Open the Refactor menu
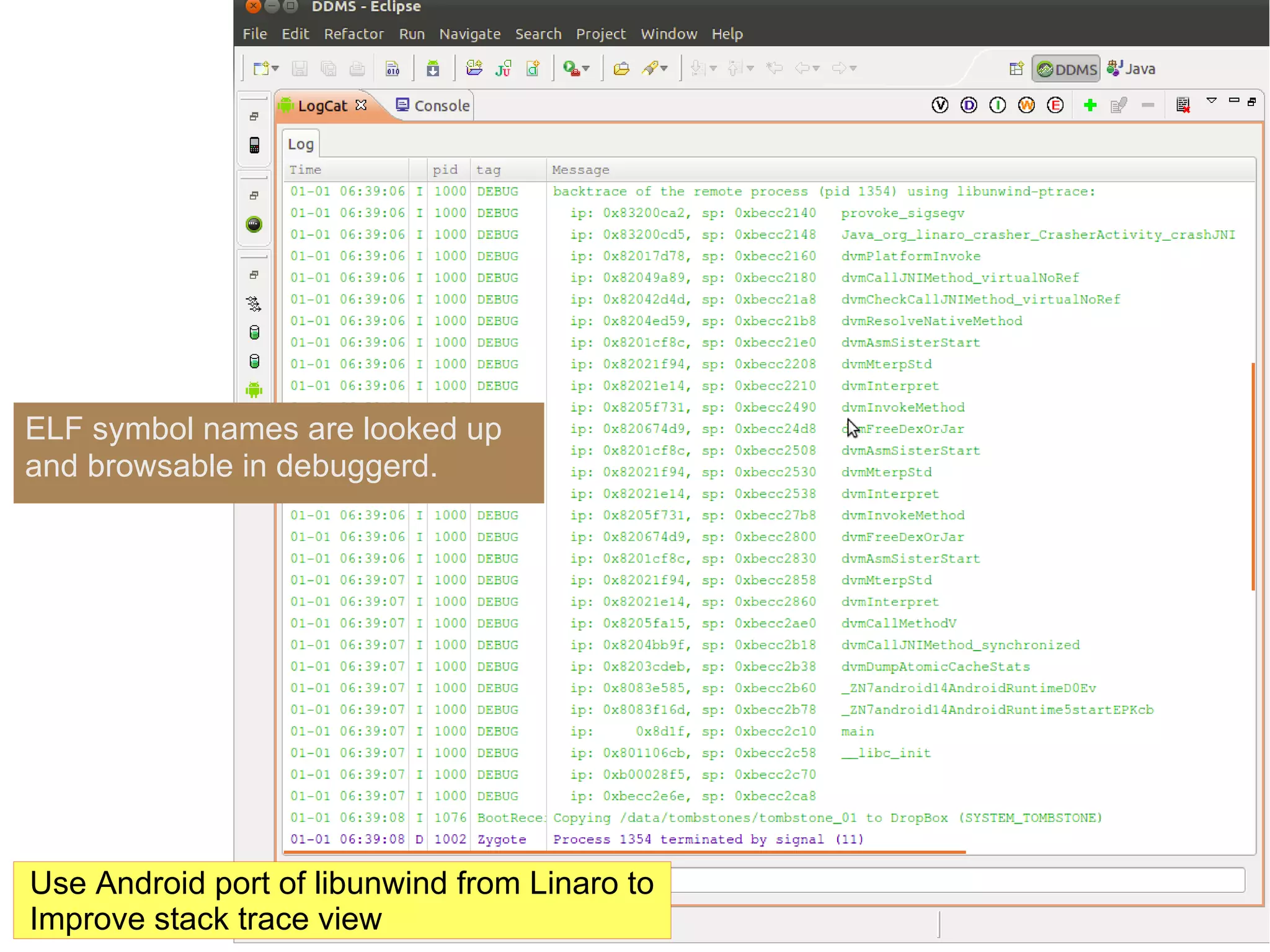The image size is (1270, 952). (354, 34)
